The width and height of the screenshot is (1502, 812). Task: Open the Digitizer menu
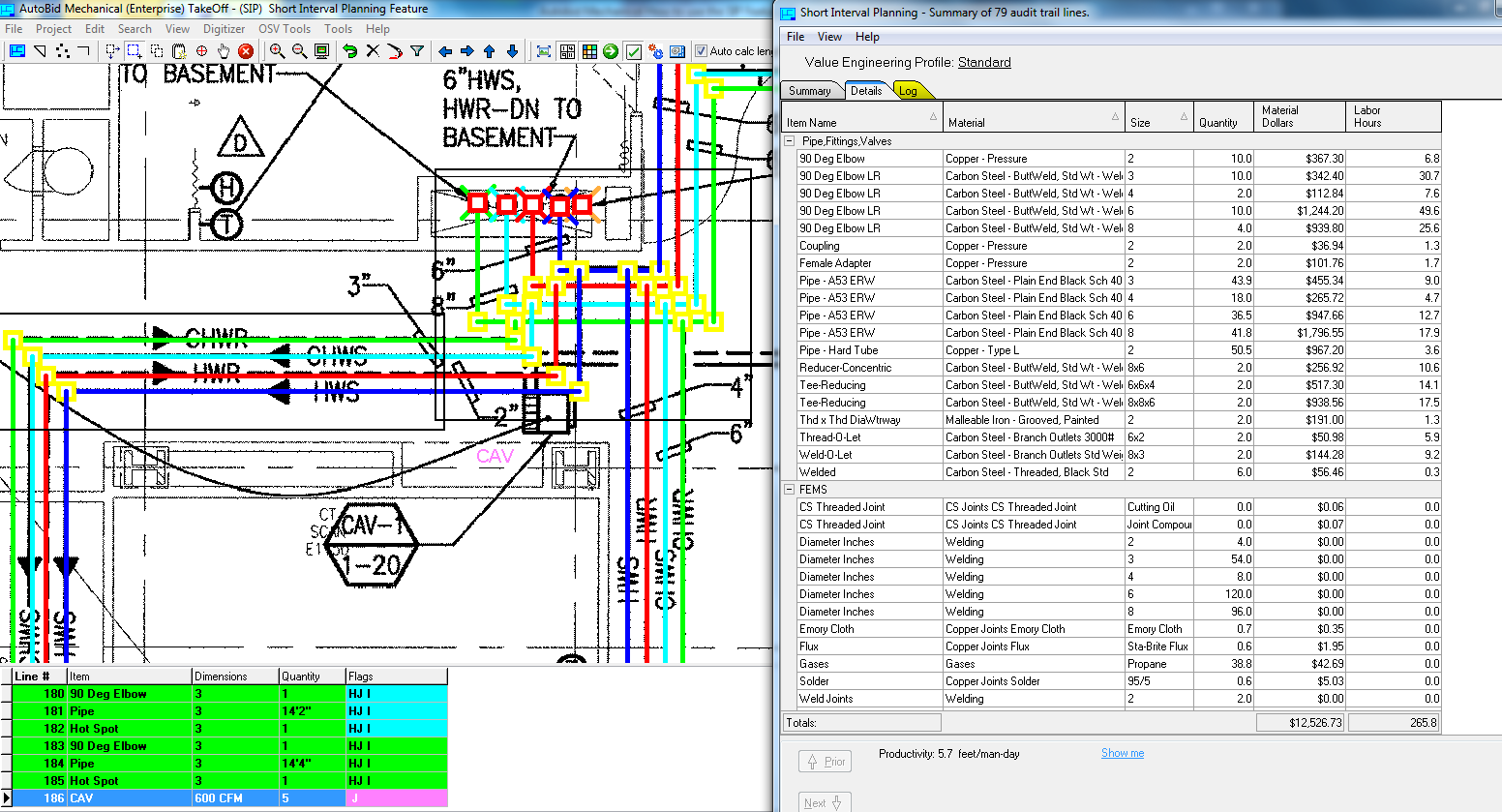coord(224,29)
